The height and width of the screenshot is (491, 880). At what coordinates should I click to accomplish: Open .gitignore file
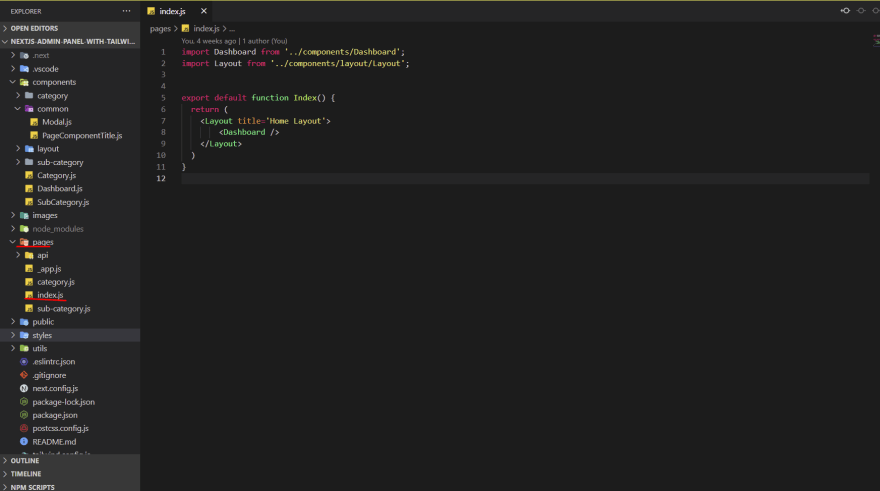pyautogui.click(x=49, y=375)
